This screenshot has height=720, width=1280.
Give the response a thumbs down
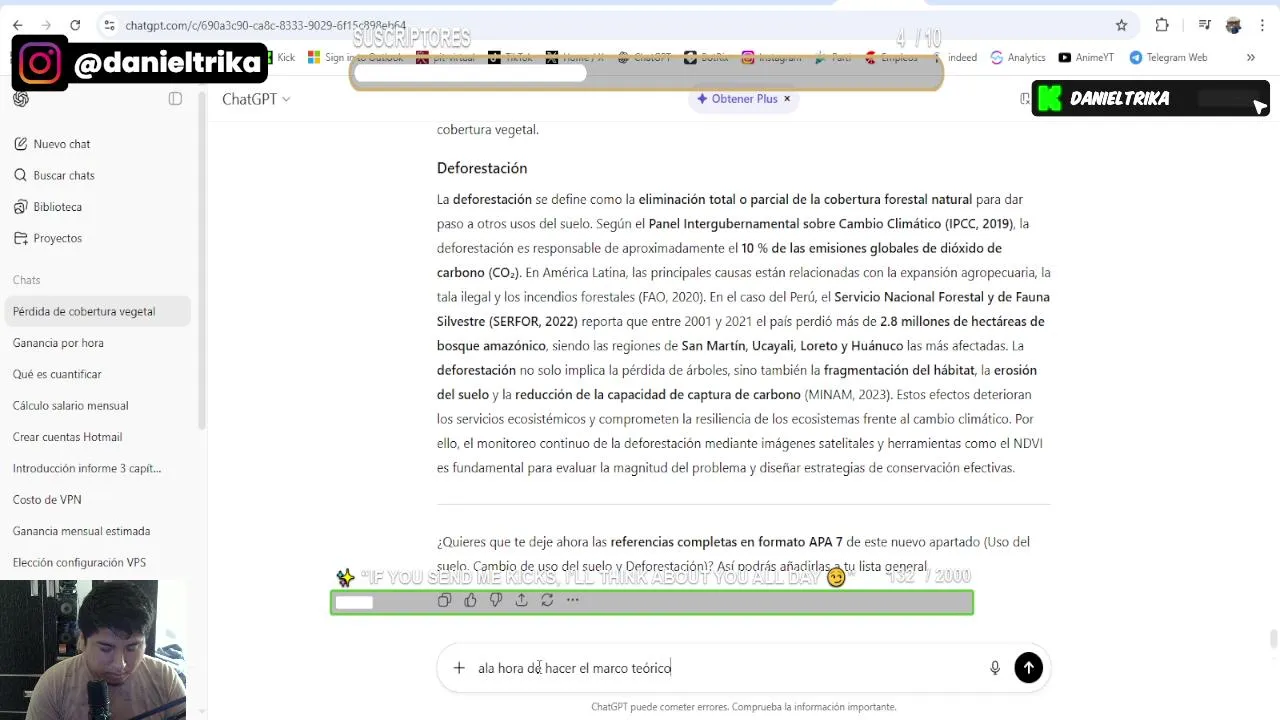[x=496, y=600]
